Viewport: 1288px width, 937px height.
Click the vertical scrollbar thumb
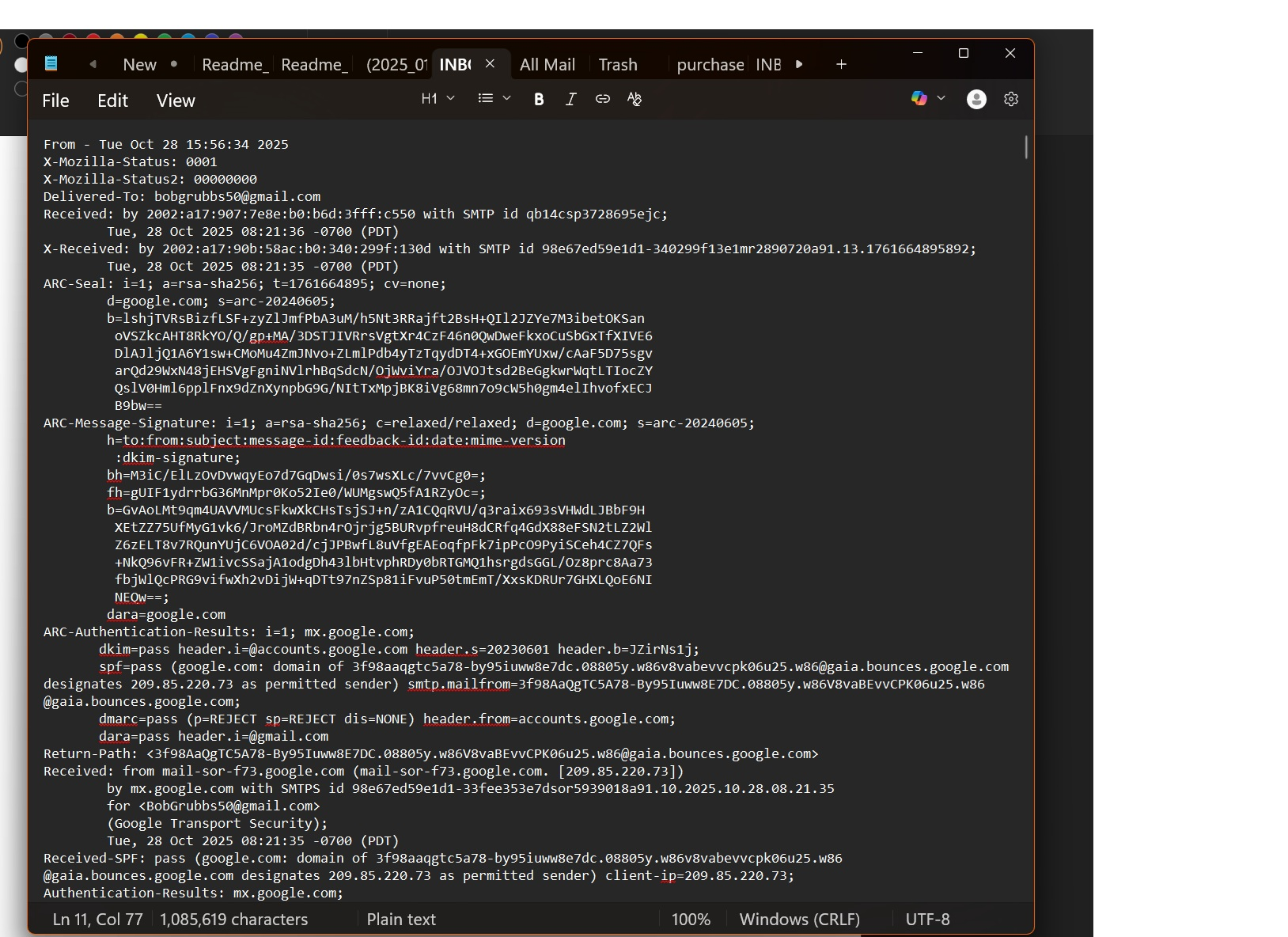pyautogui.click(x=1026, y=147)
